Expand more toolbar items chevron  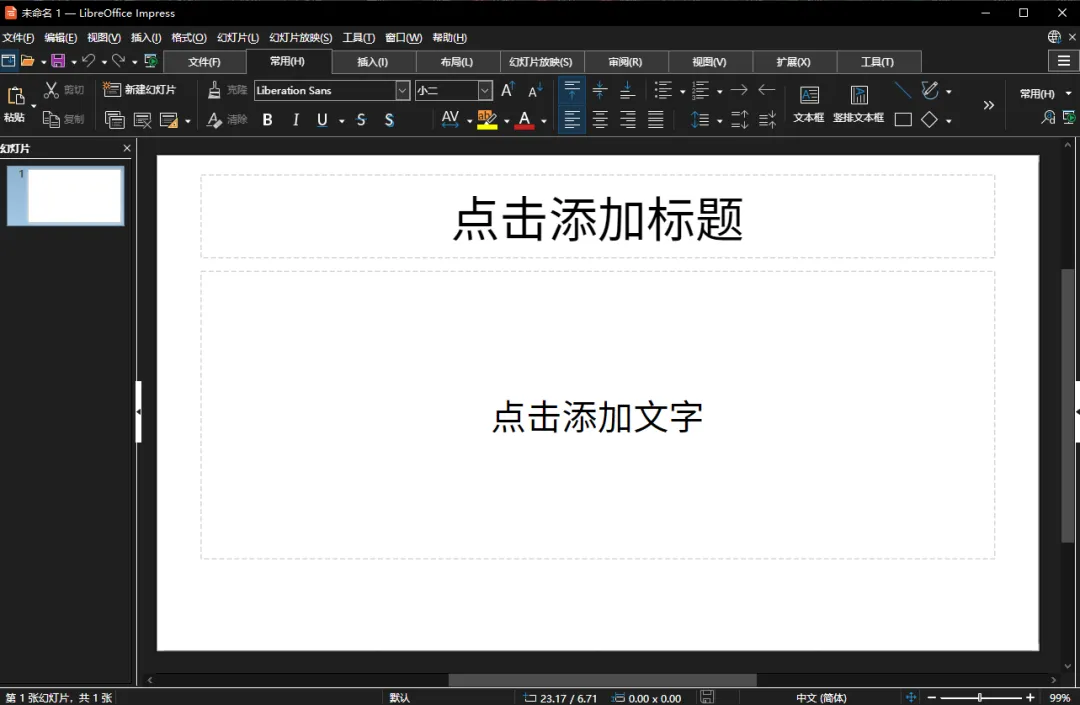pos(988,105)
